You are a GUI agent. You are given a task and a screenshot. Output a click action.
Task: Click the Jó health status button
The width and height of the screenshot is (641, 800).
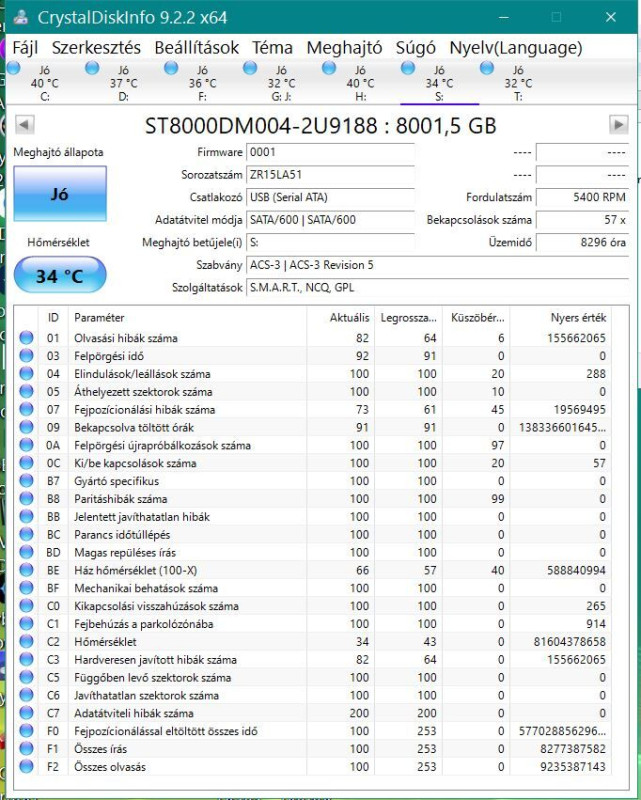tap(60, 193)
